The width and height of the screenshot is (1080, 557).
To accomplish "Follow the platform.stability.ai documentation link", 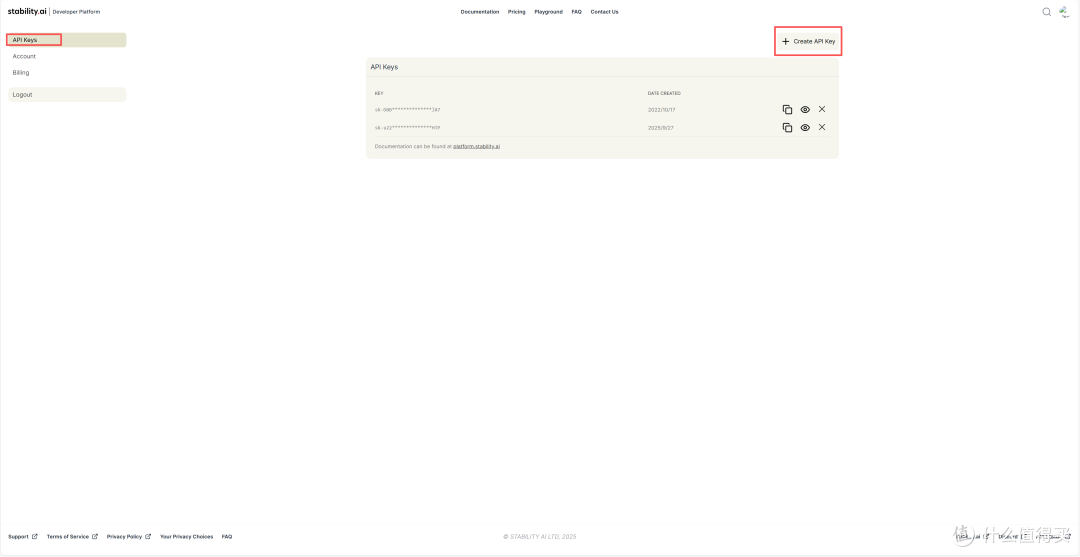I will [x=477, y=146].
